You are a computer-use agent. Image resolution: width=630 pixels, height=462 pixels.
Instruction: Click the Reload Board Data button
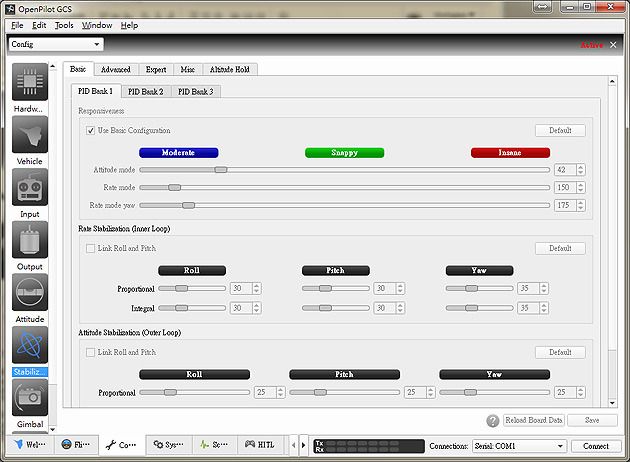pyautogui.click(x=534, y=420)
